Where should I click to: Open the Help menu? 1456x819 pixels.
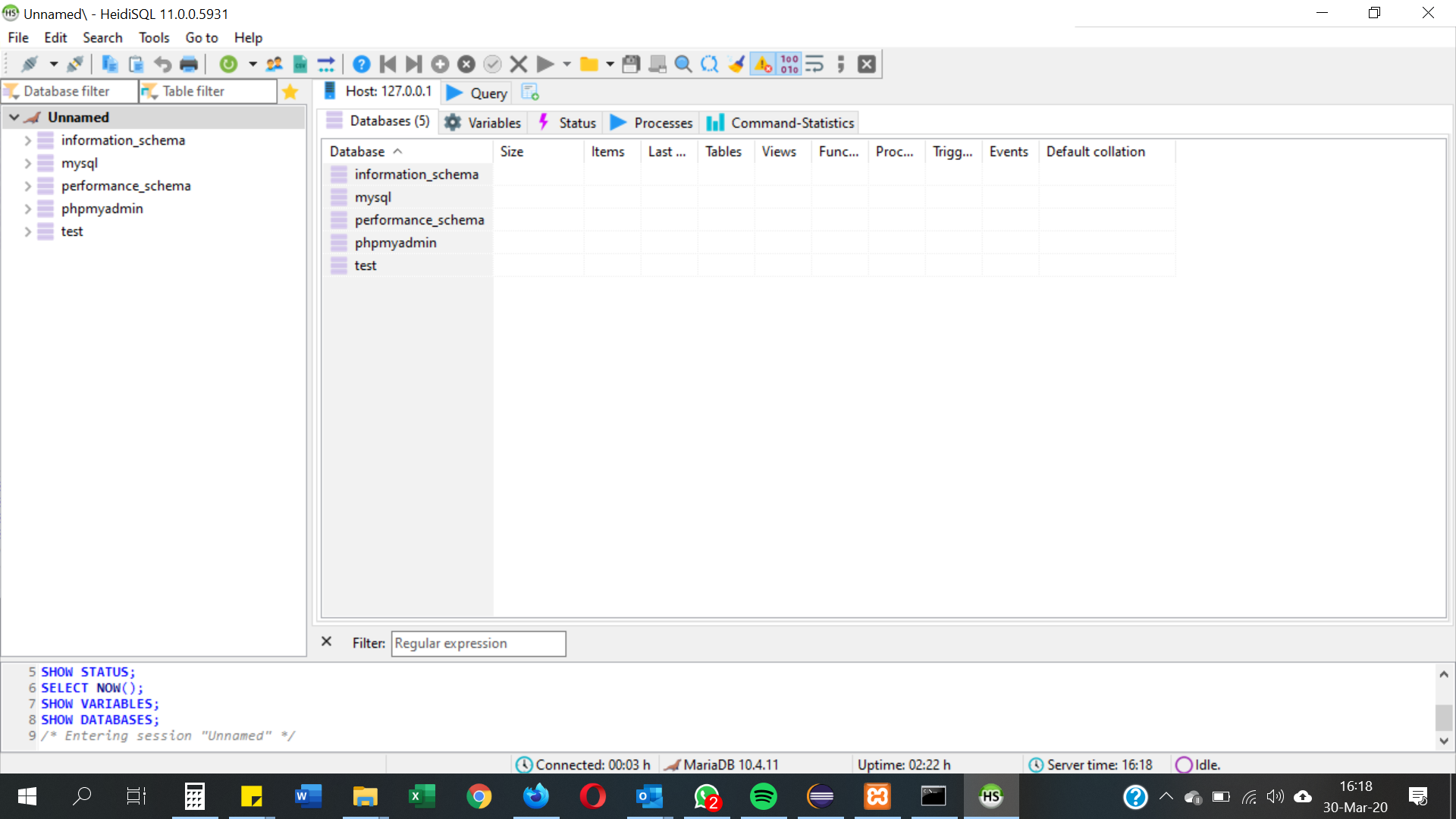(248, 38)
